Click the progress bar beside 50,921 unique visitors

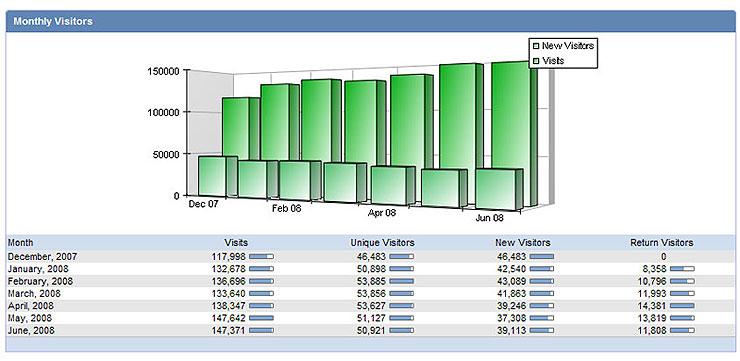pos(402,330)
